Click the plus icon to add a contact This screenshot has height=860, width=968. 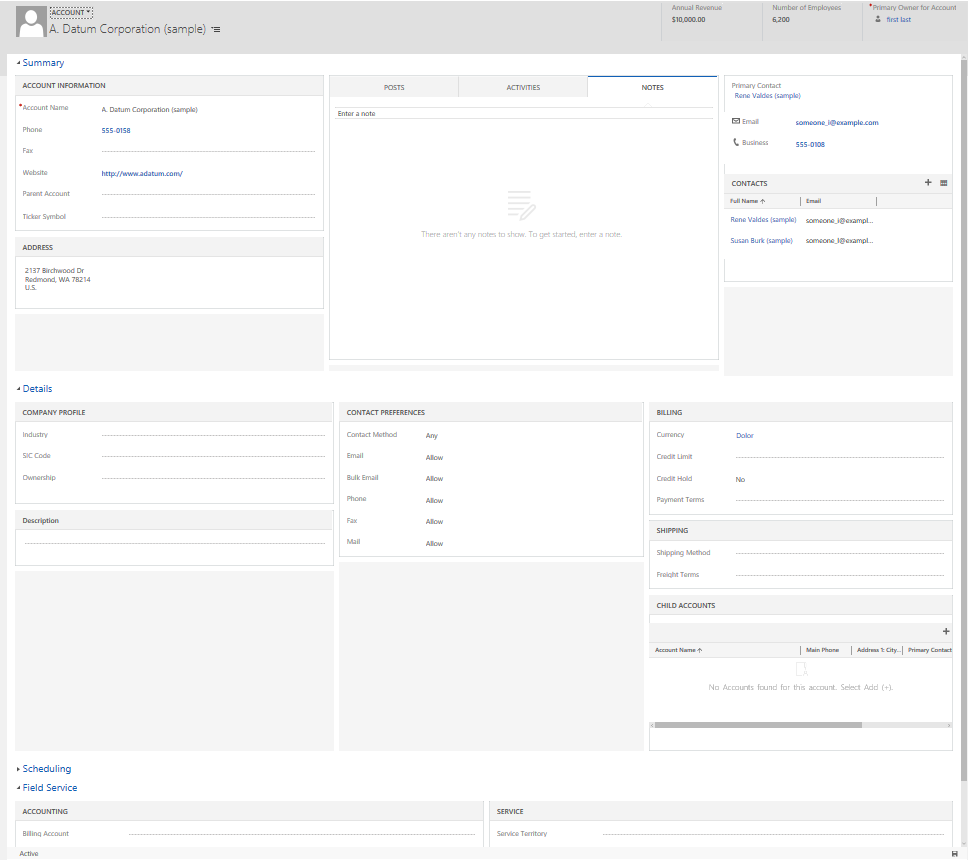coord(928,183)
